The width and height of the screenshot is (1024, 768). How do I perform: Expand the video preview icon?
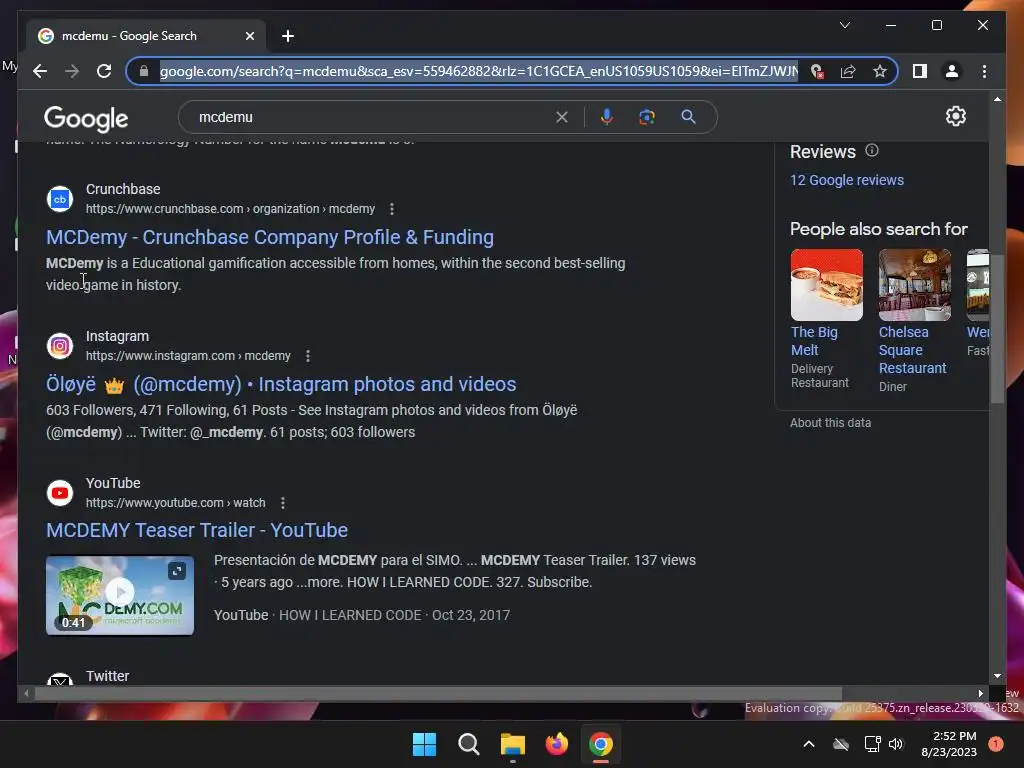pos(177,571)
